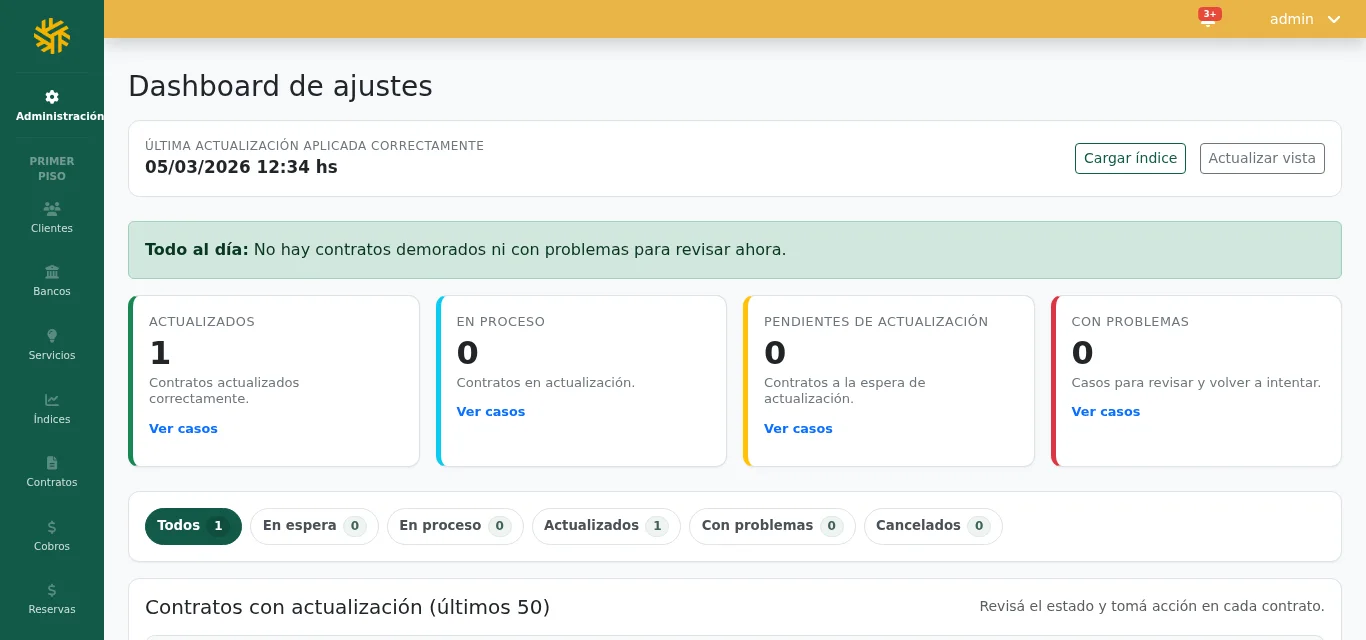Image resolution: width=1366 pixels, height=640 pixels.
Task: Open Ver casos under En proceso
Action: click(x=491, y=412)
